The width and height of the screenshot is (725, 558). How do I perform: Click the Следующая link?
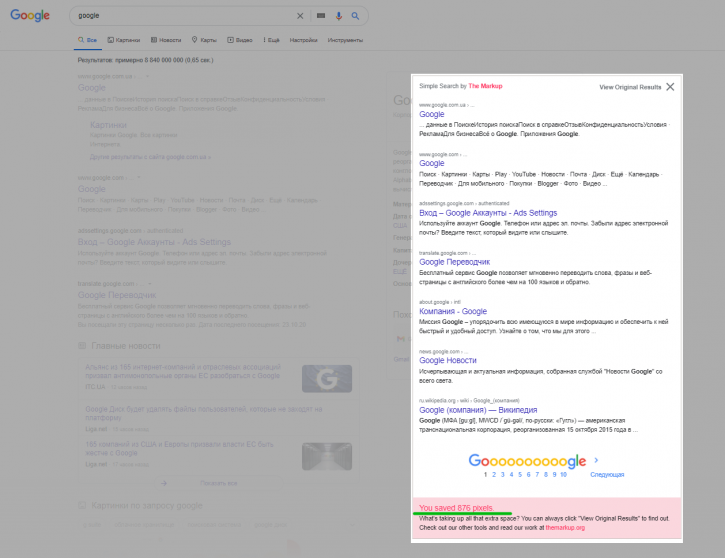607,474
